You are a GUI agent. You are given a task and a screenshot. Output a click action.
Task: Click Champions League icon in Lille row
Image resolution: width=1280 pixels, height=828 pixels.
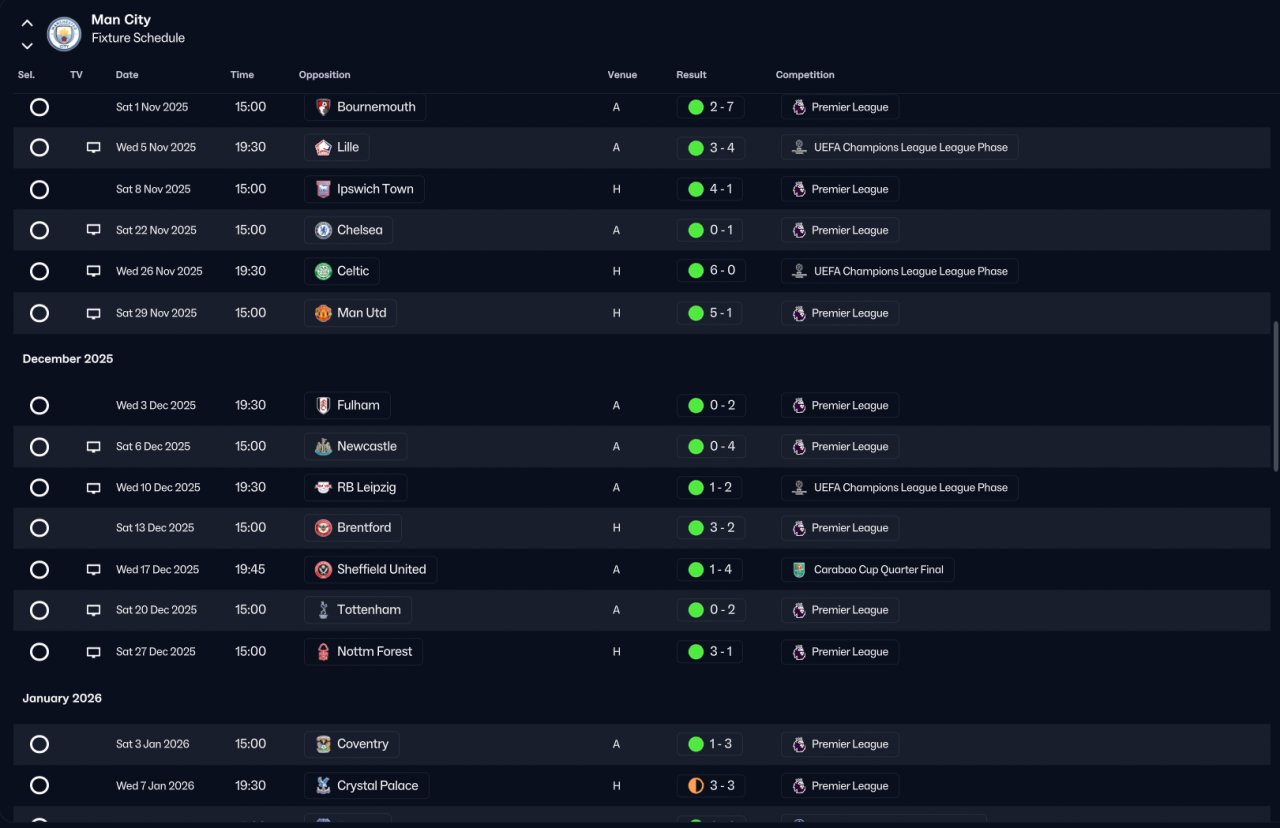click(799, 148)
